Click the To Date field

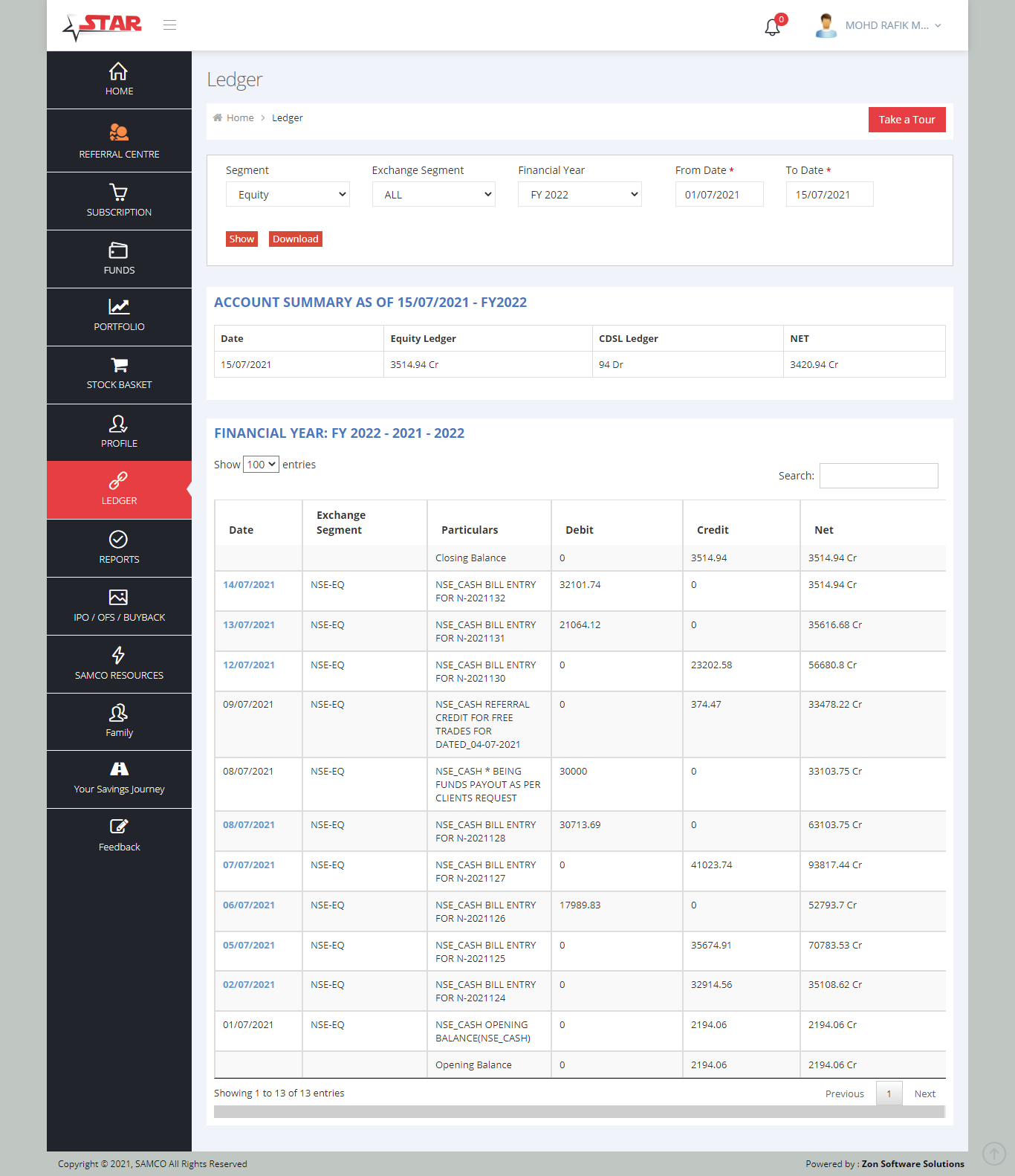tap(829, 195)
